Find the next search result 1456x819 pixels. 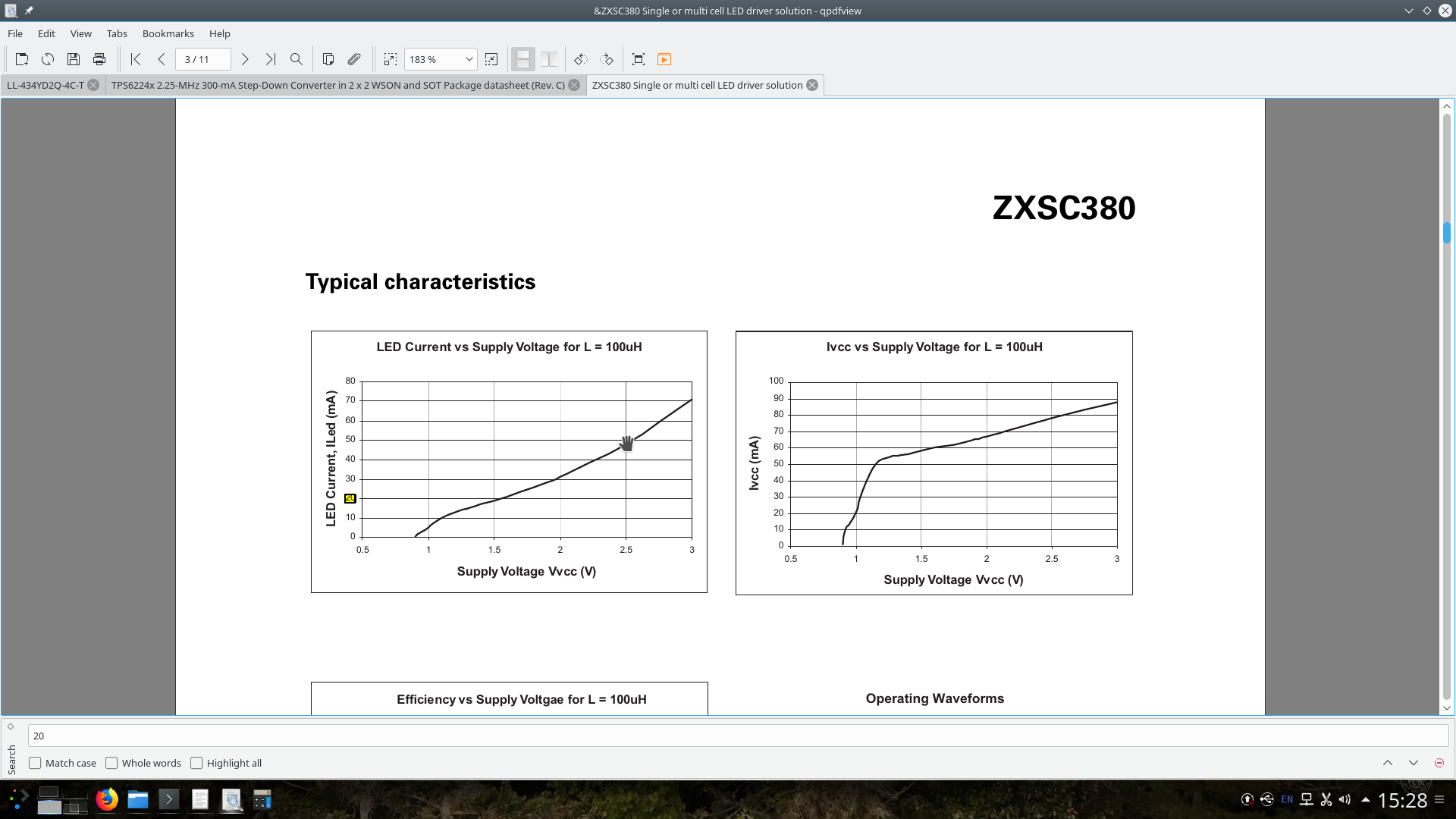click(x=1414, y=763)
